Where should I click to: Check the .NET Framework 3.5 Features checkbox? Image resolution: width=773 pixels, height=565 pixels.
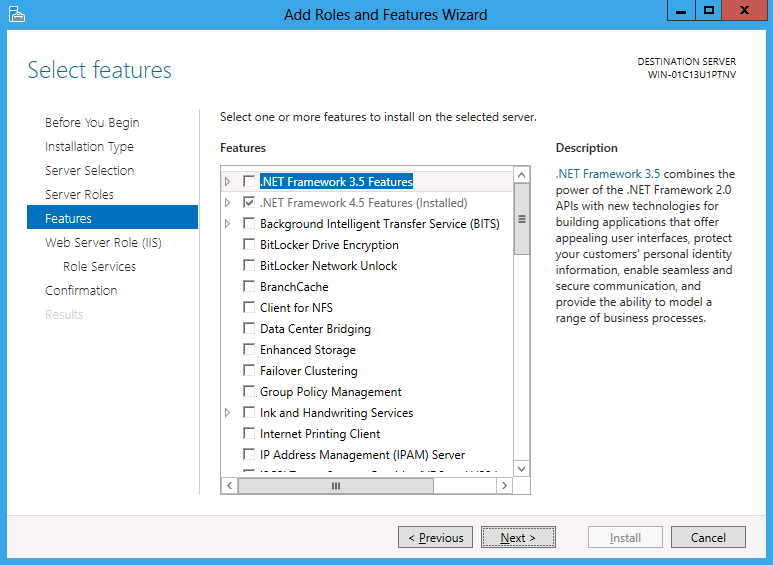[x=249, y=181]
